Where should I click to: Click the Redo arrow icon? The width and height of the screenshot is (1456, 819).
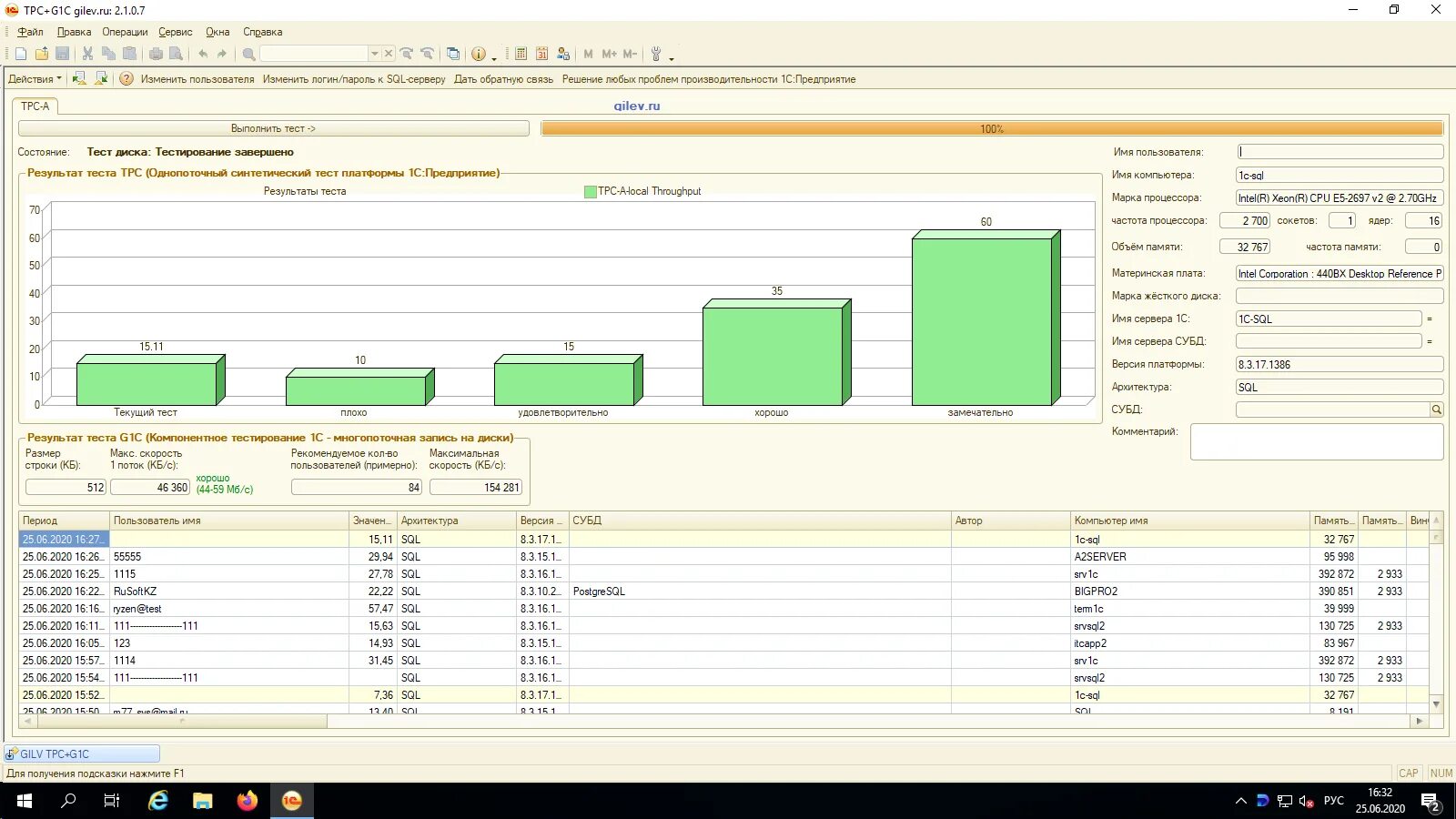click(x=222, y=54)
